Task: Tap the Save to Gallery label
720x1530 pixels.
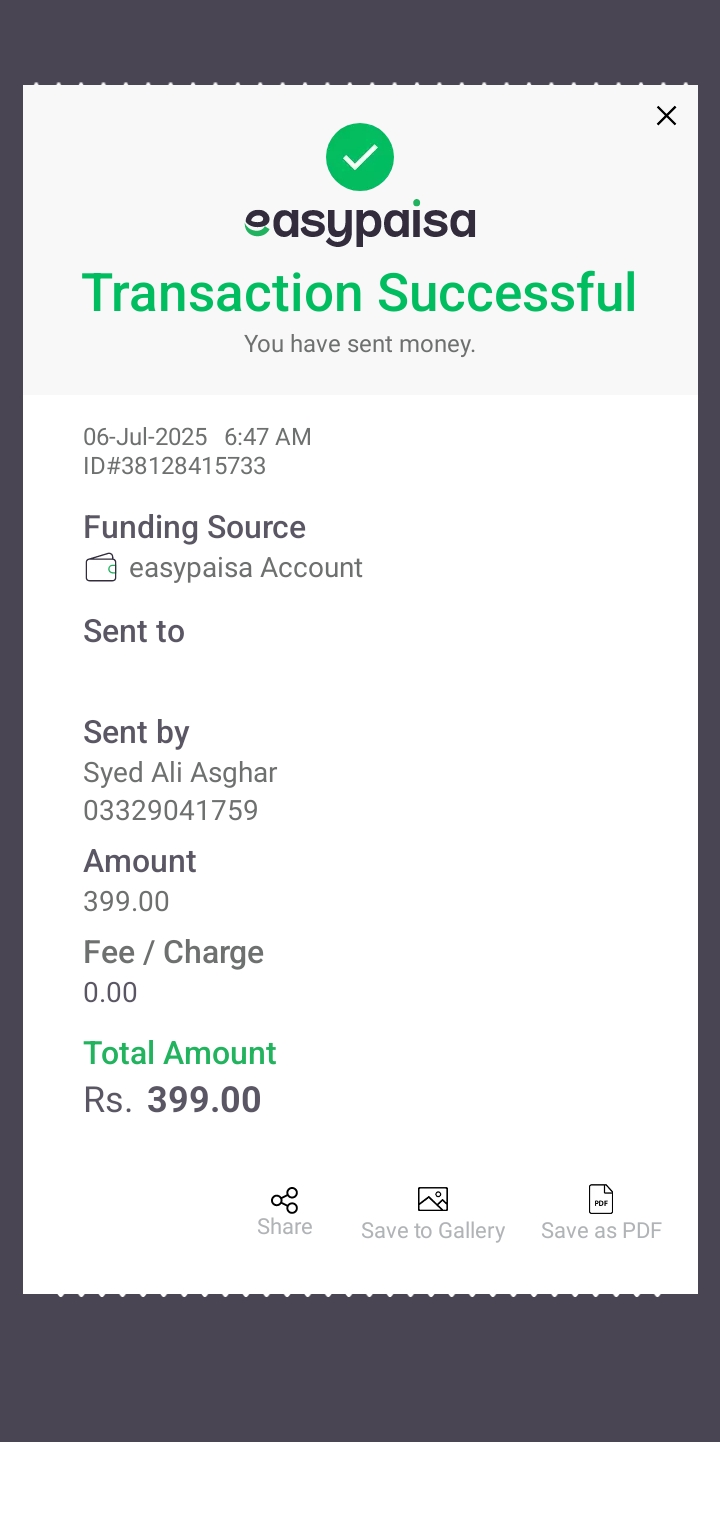Action: tap(433, 1231)
